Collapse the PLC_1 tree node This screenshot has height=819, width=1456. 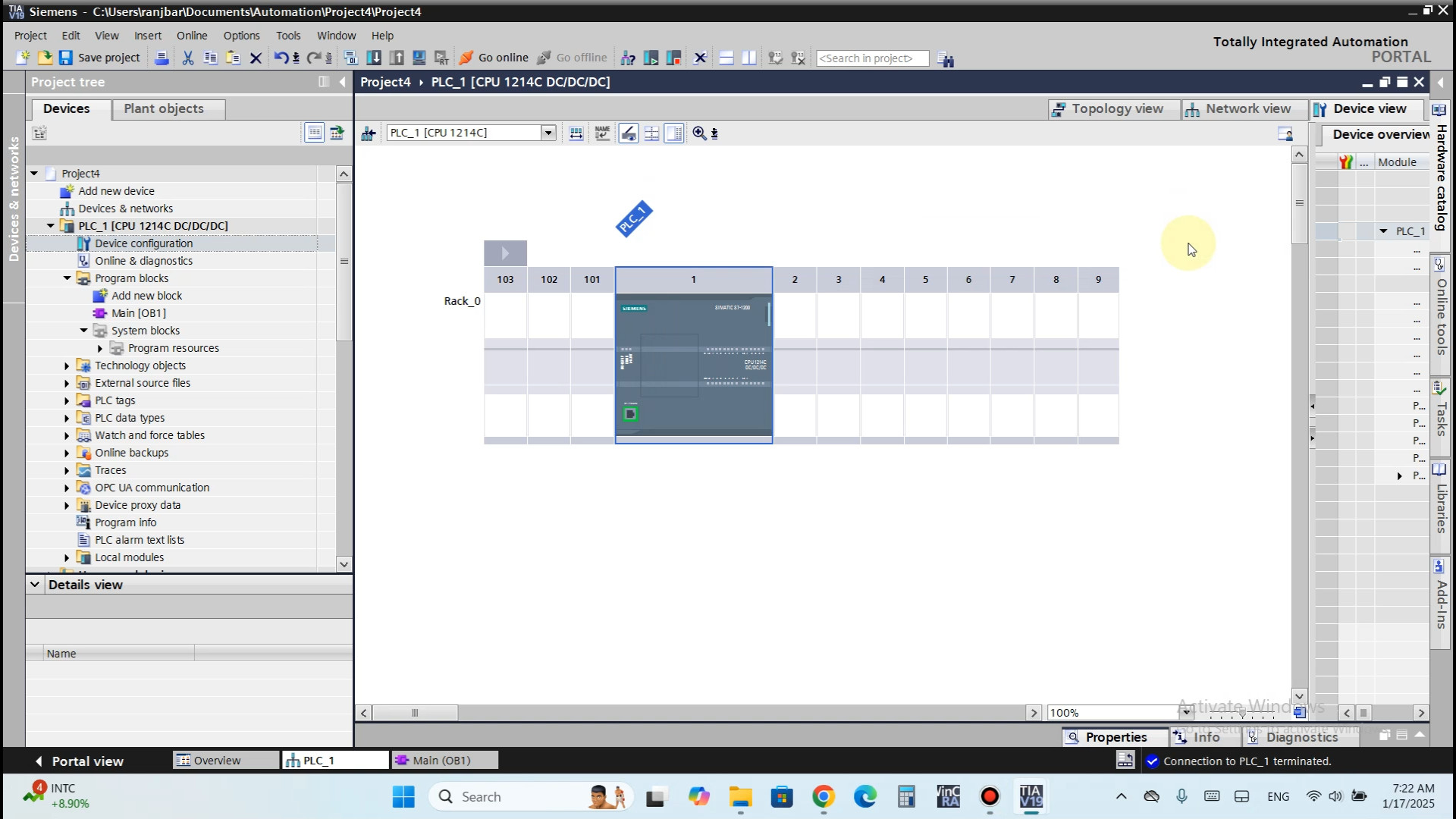click(51, 226)
